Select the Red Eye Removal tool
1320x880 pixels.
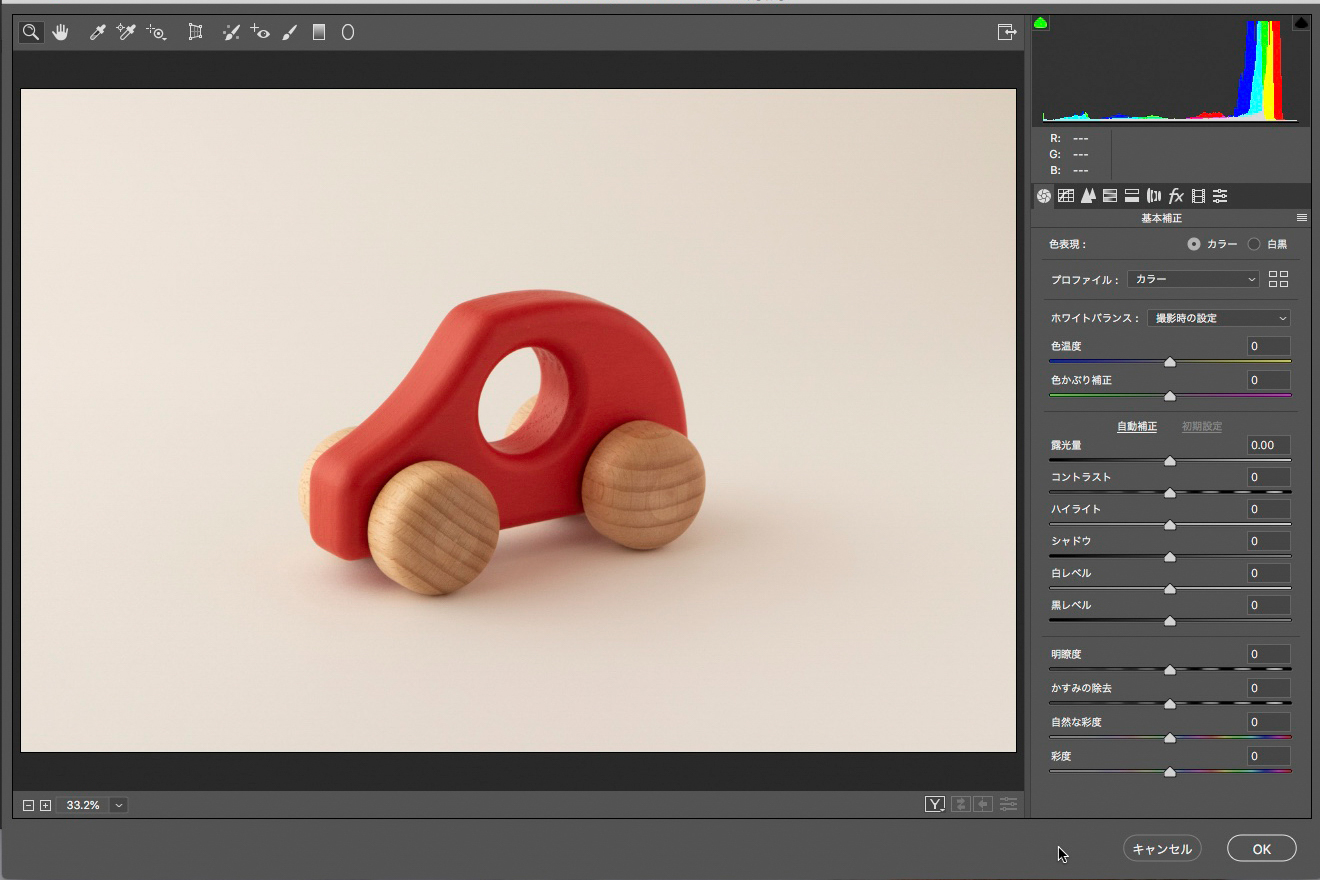pos(260,33)
